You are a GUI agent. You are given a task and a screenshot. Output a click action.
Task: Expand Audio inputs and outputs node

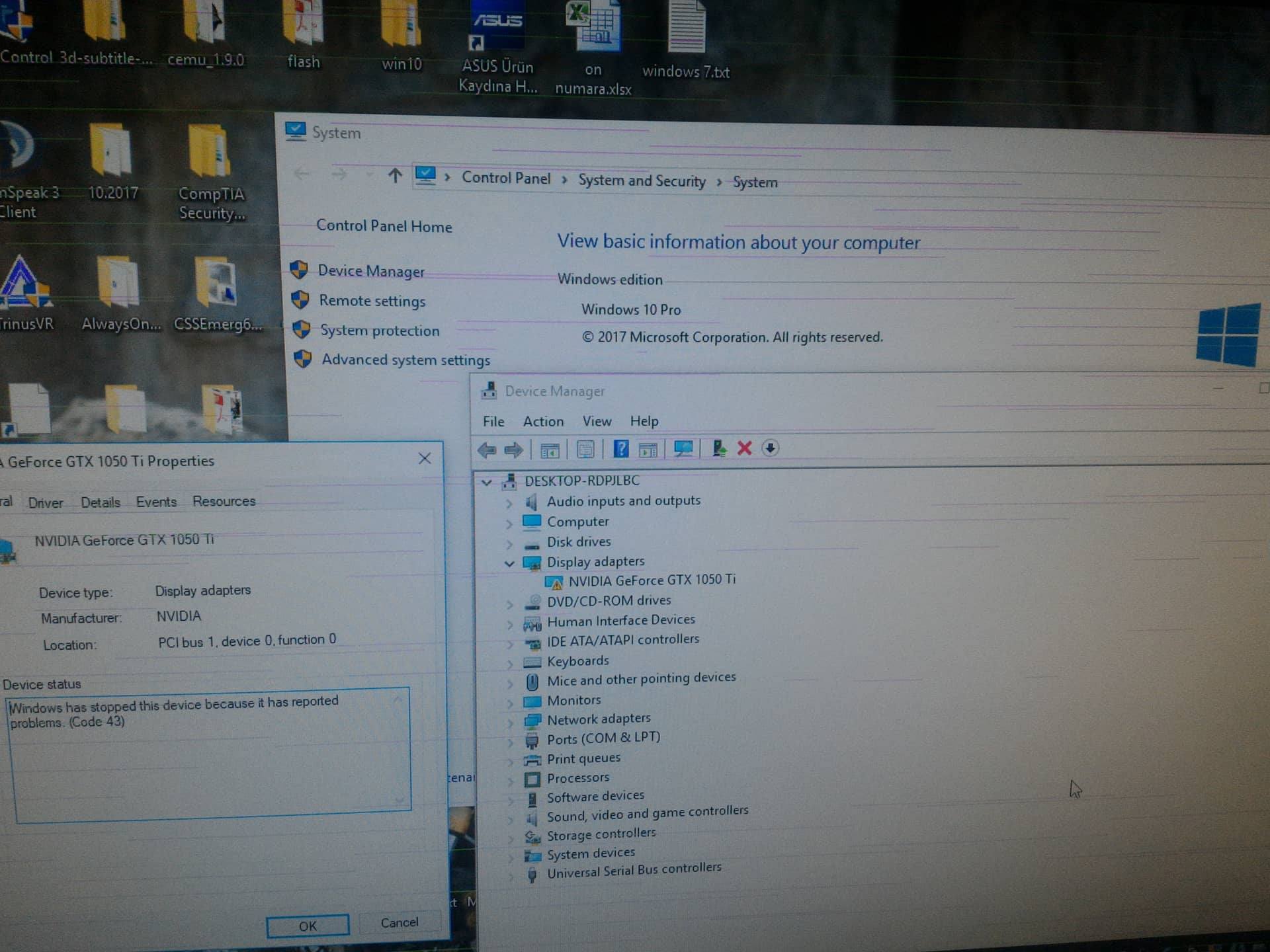(509, 503)
